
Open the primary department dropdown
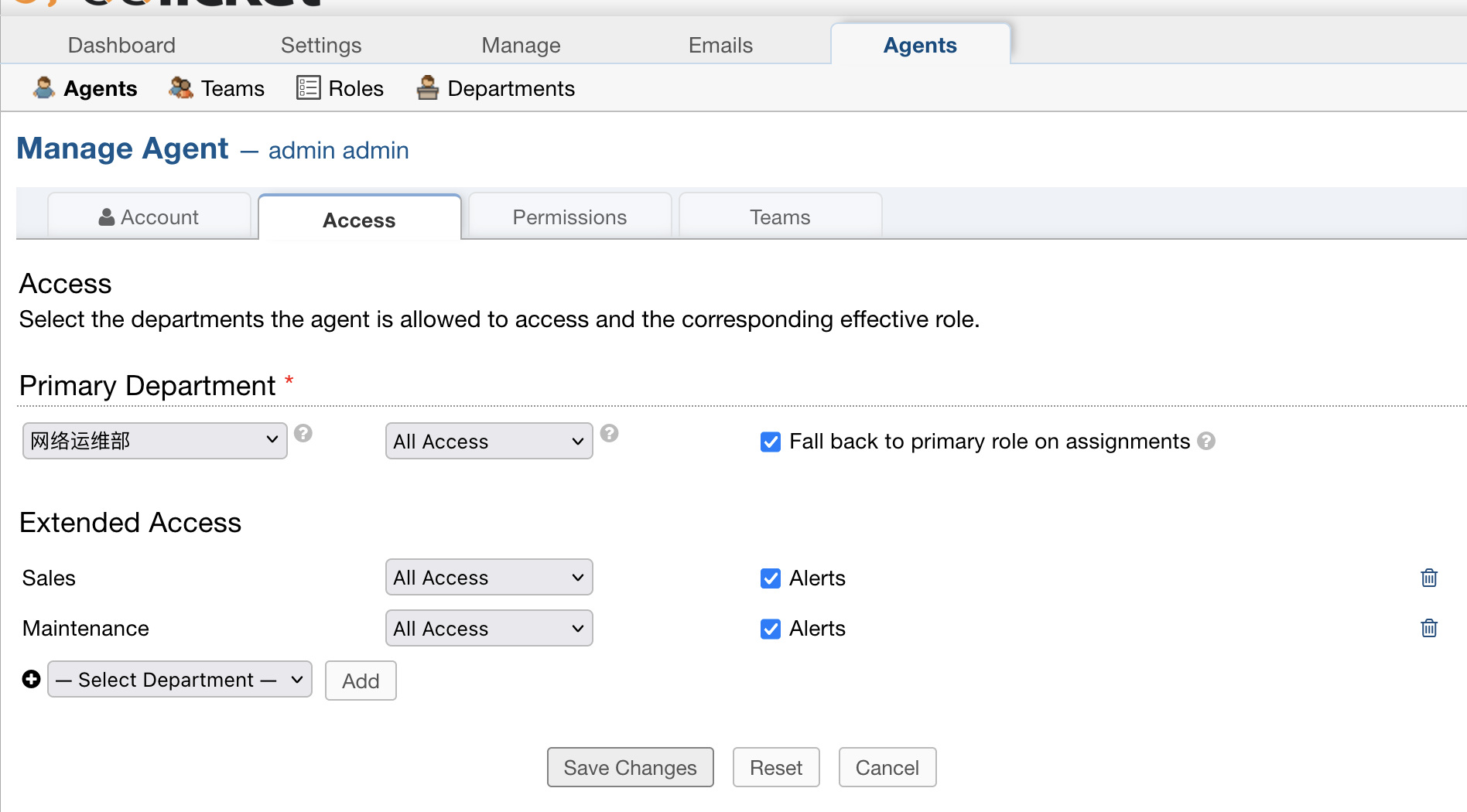(155, 441)
